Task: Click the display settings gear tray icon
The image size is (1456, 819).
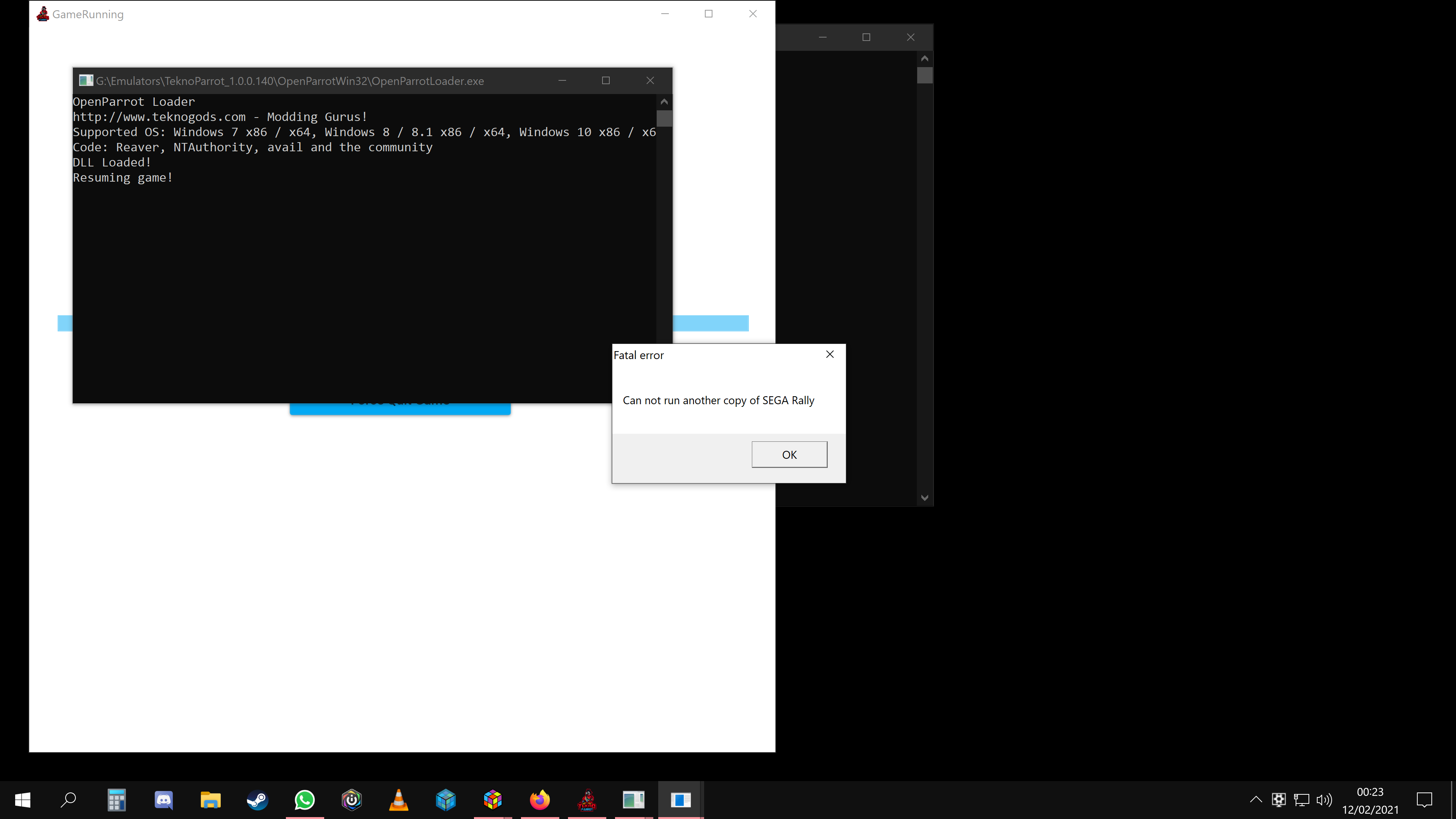Action: pyautogui.click(x=1279, y=800)
